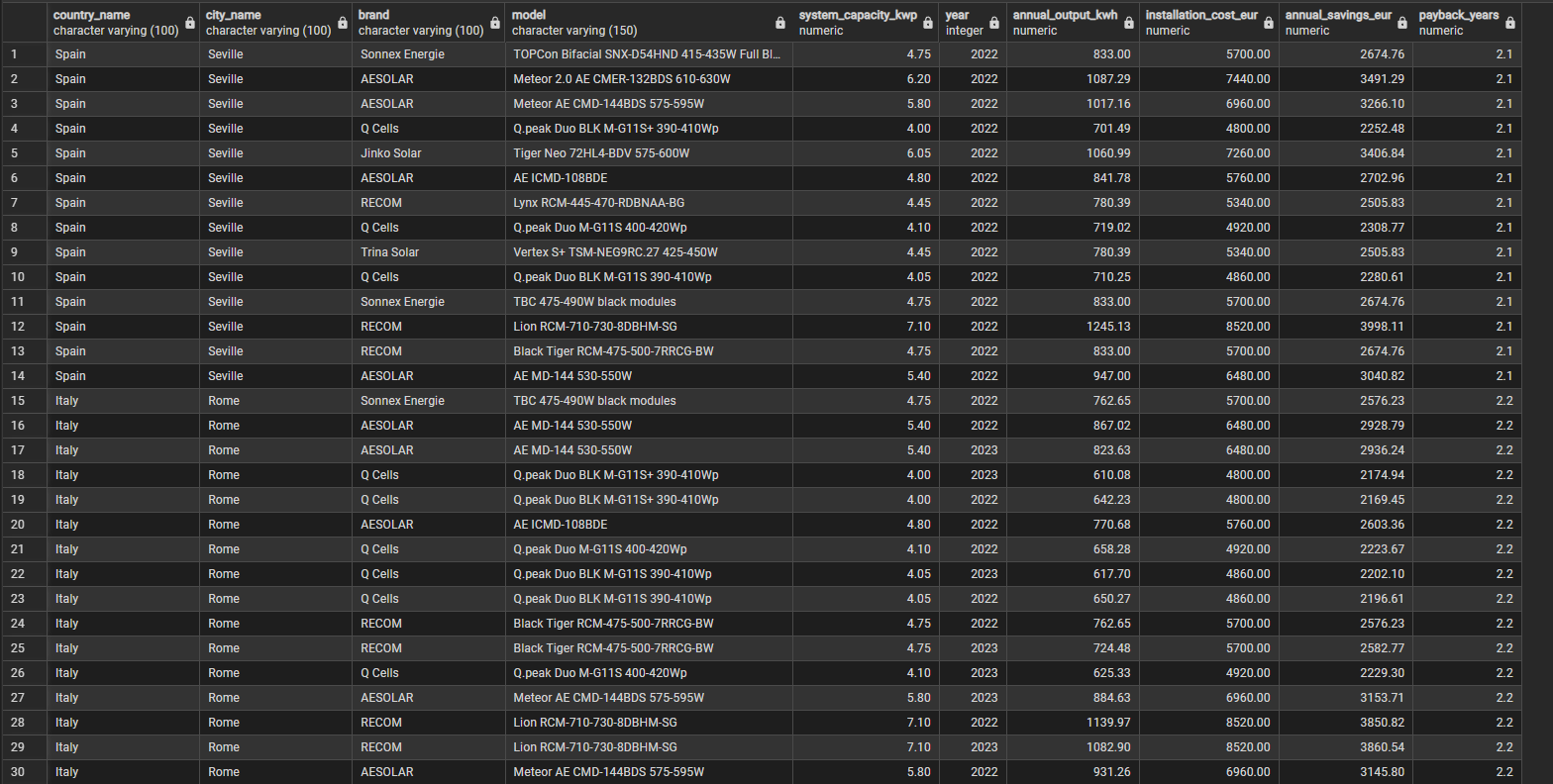
Task: Click the lock icon in annual_savings_eur header
Action: click(x=1402, y=23)
